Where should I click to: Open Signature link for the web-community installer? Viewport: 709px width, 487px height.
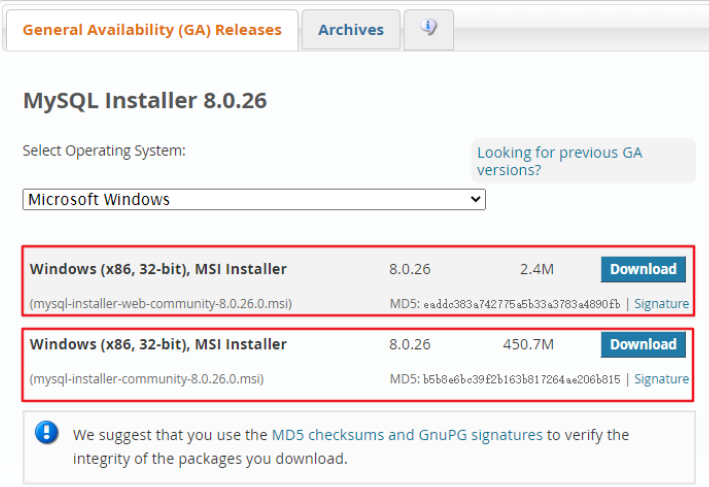(x=662, y=303)
